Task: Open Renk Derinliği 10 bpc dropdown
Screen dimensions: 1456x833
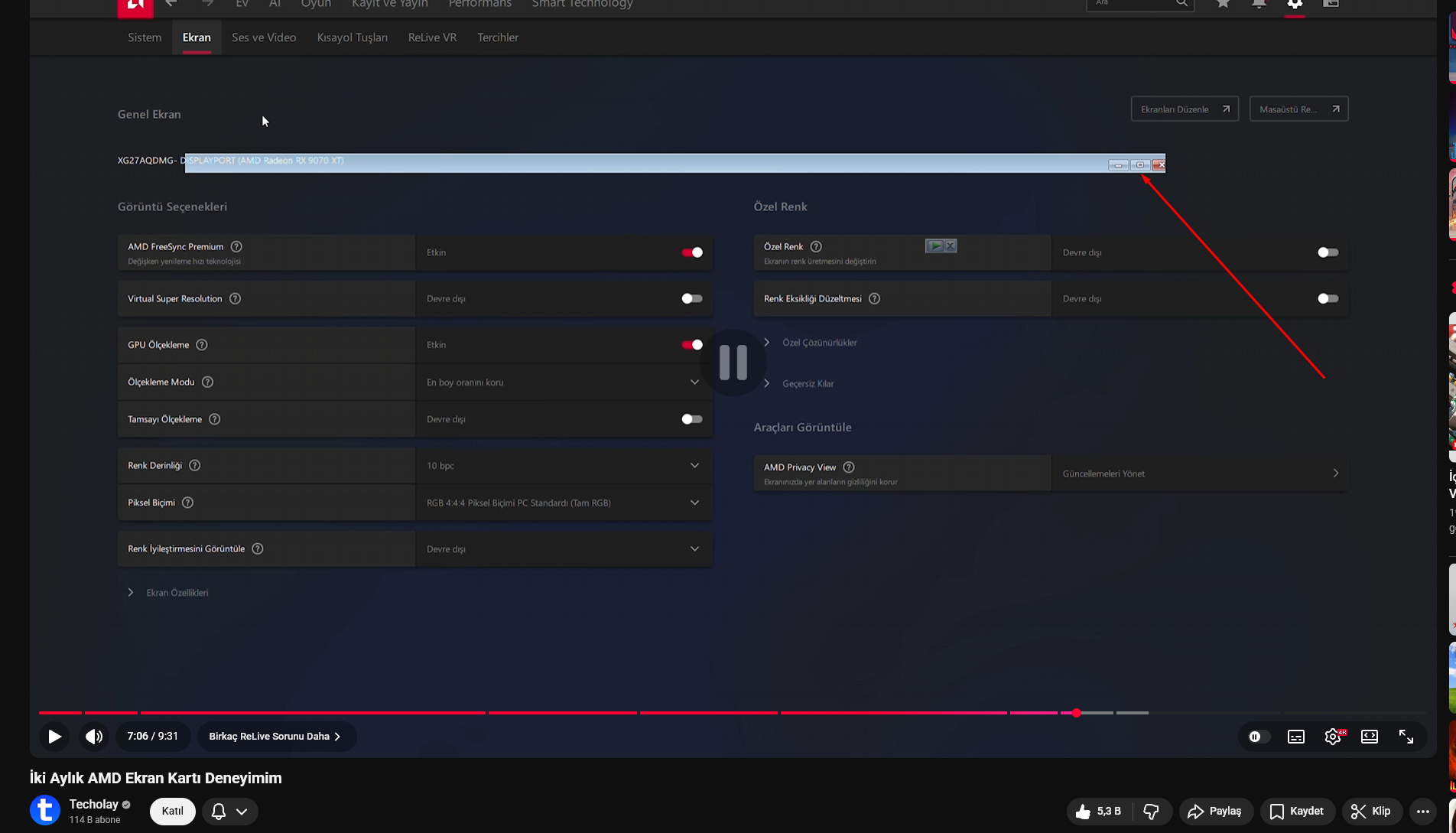Action: tap(564, 465)
